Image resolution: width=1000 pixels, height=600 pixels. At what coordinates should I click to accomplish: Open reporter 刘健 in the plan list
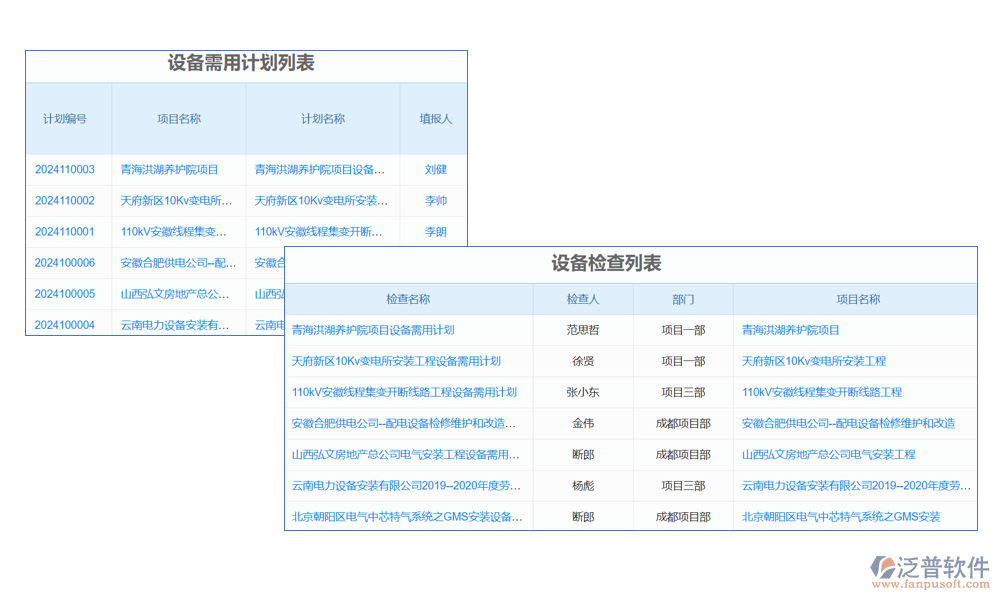pos(435,170)
